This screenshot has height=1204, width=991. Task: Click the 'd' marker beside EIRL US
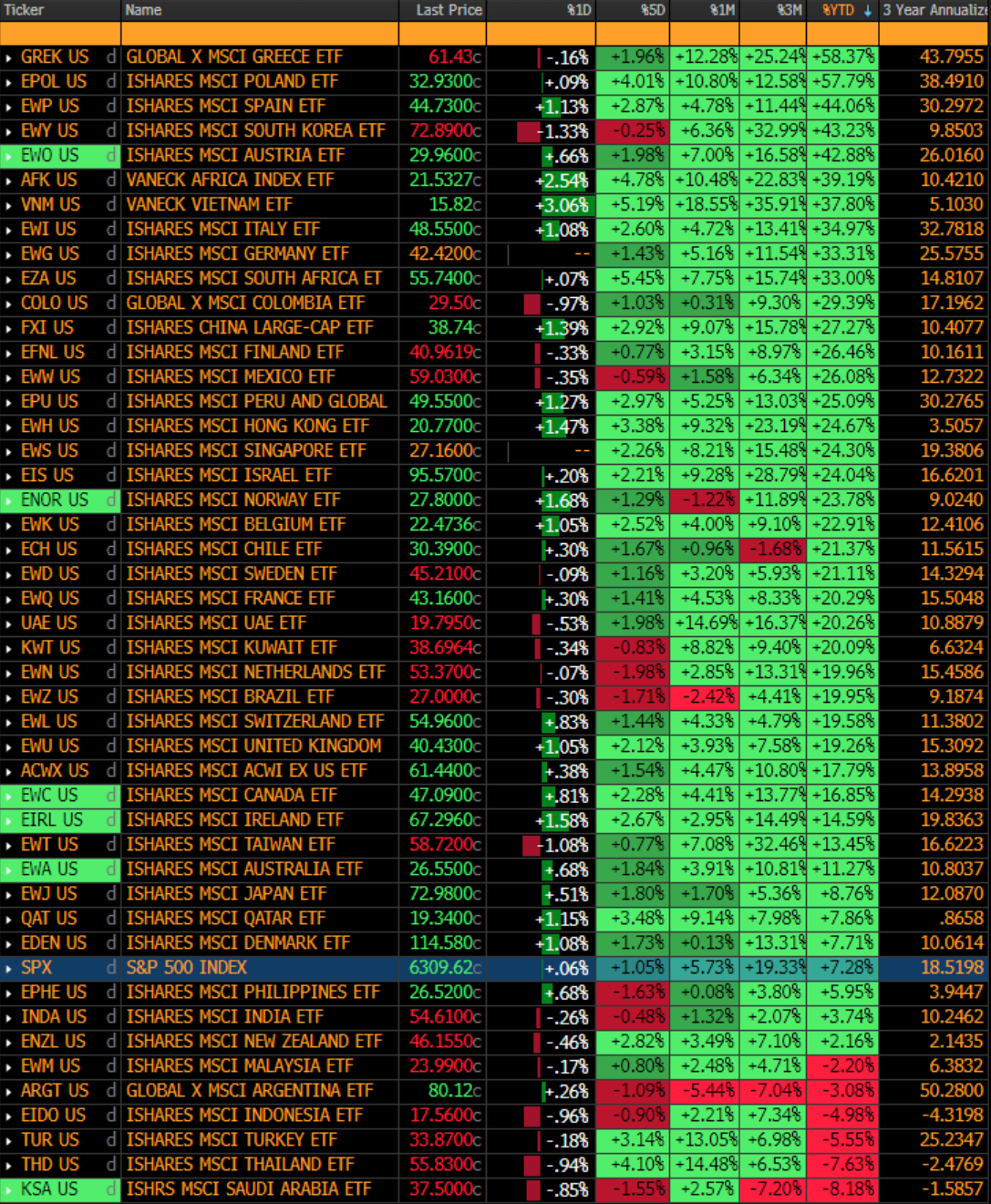tap(111, 820)
